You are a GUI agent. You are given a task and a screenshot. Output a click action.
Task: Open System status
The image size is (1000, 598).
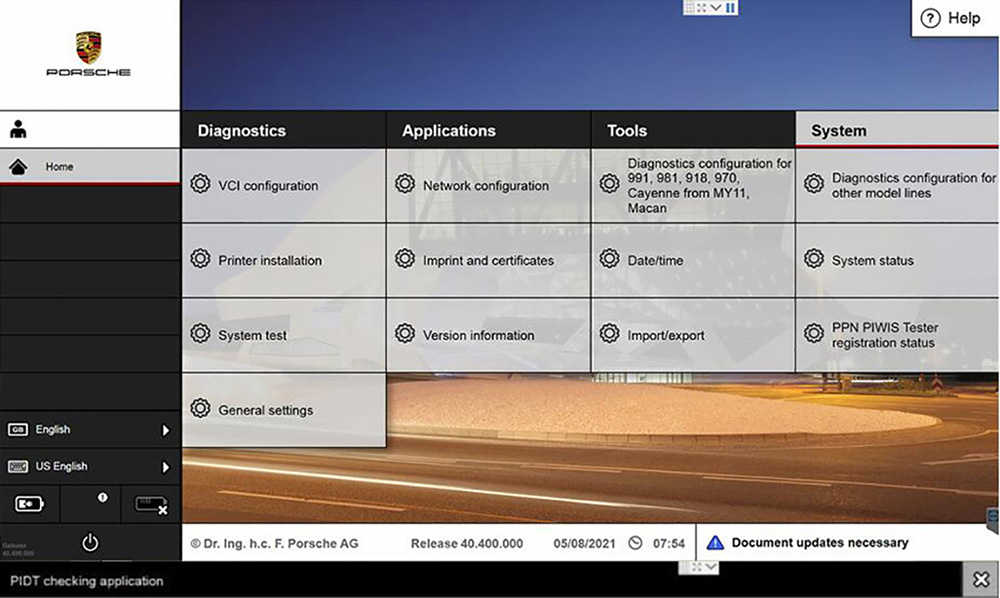[x=897, y=260]
